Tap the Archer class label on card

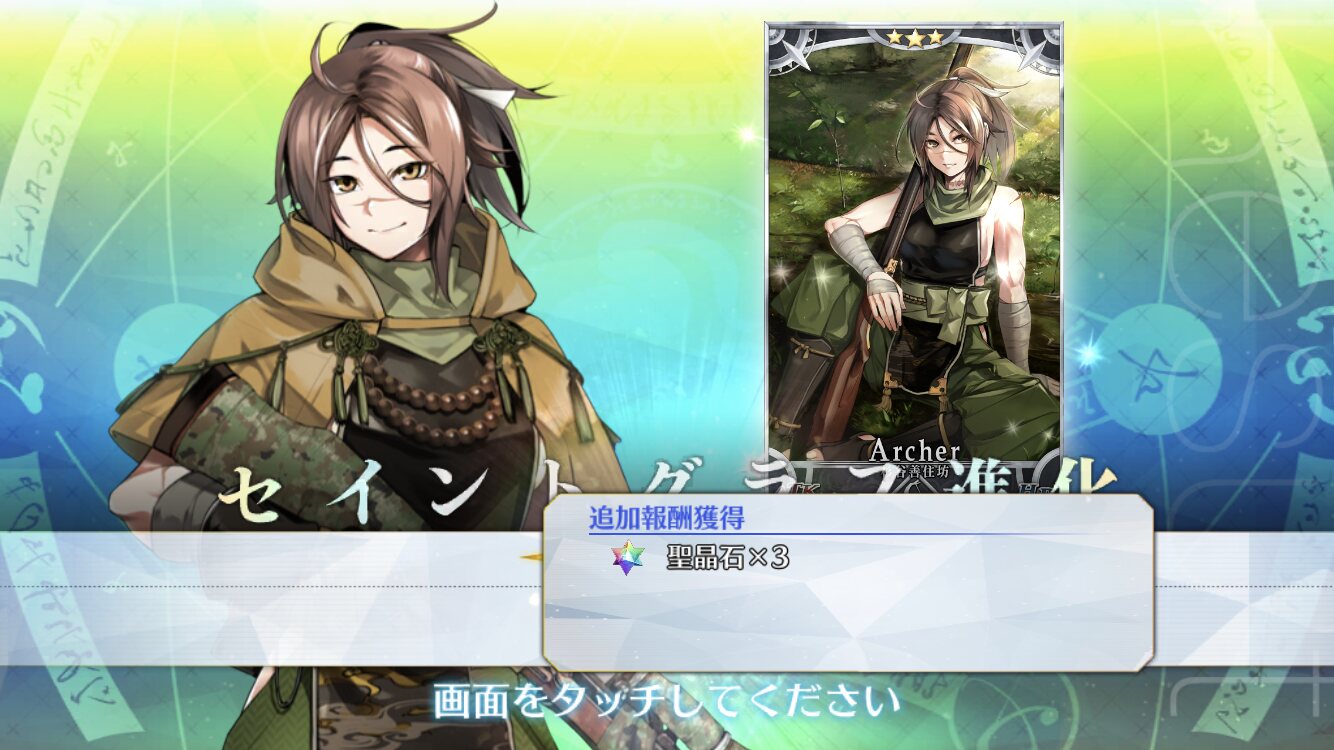pyautogui.click(x=915, y=451)
